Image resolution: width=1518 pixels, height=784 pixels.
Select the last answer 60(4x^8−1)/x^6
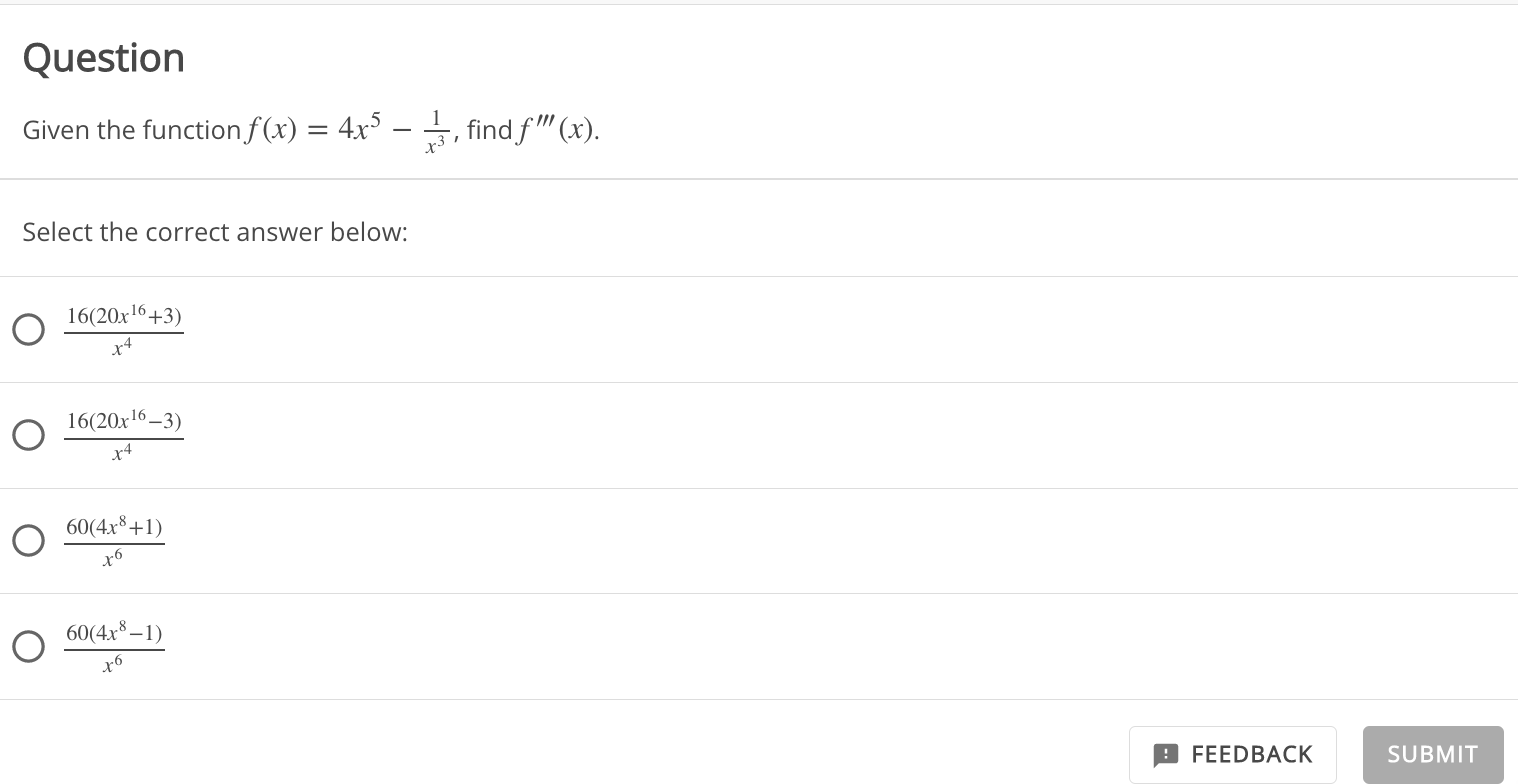(29, 647)
